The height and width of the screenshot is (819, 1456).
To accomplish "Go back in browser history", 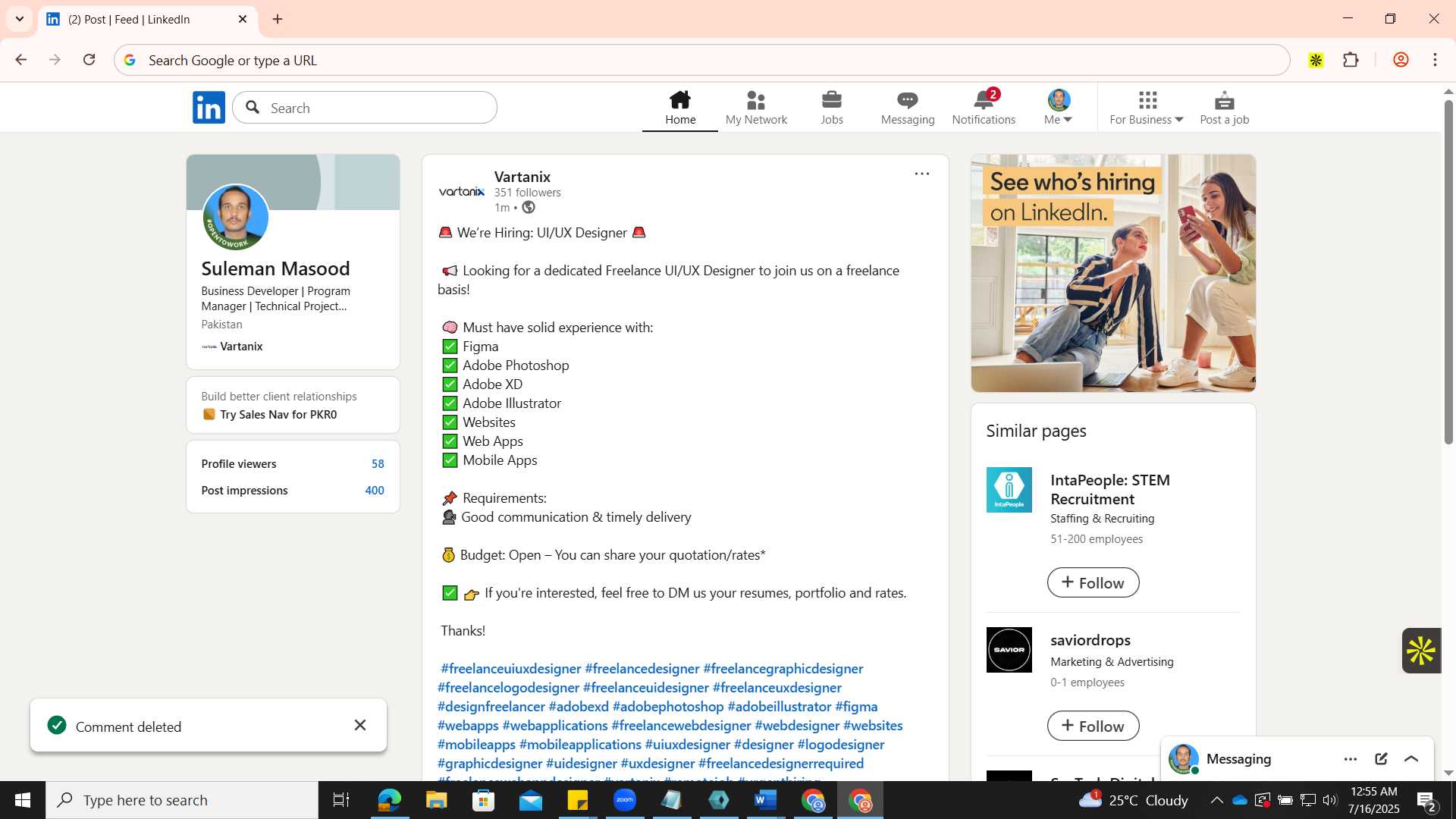I will [21, 60].
